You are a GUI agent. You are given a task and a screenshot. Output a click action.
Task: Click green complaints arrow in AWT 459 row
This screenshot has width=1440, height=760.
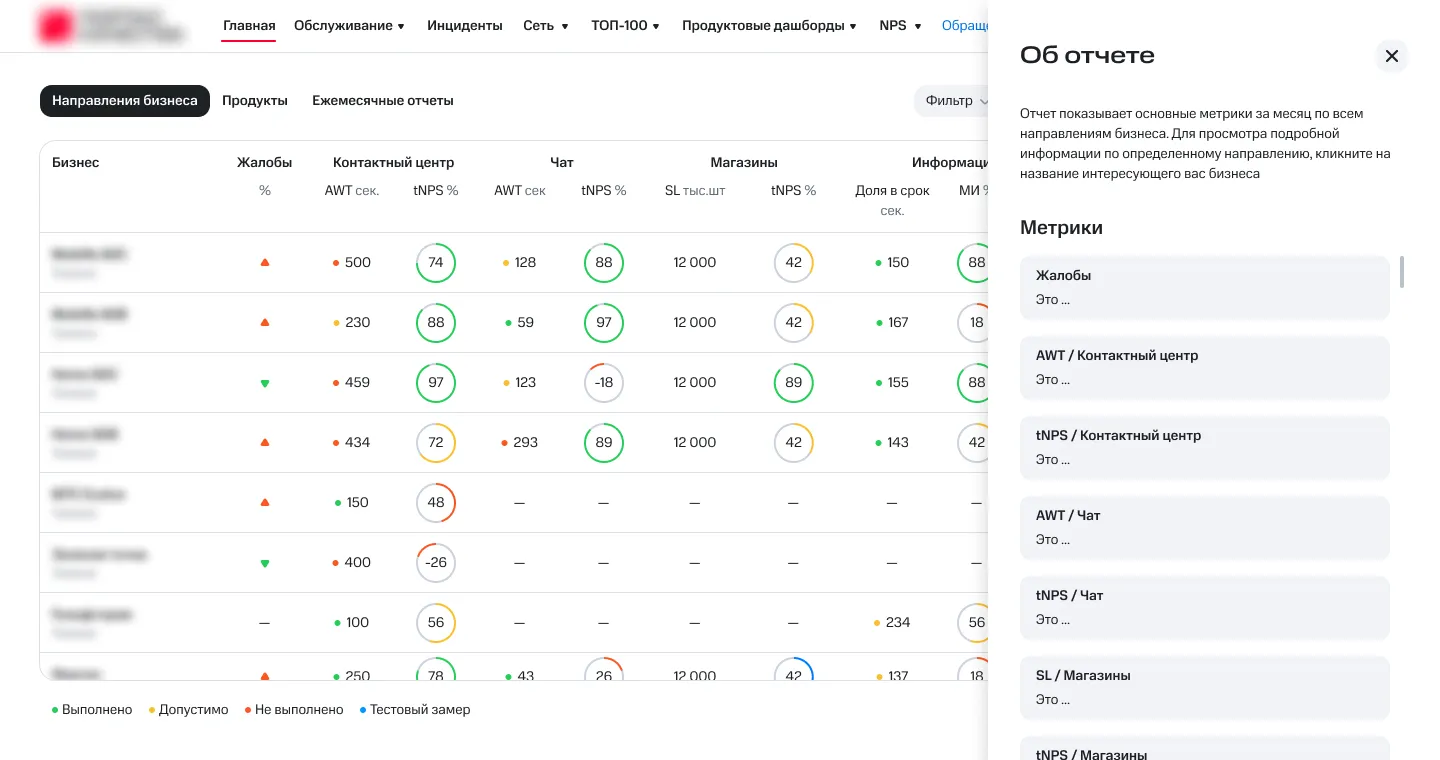click(x=265, y=383)
